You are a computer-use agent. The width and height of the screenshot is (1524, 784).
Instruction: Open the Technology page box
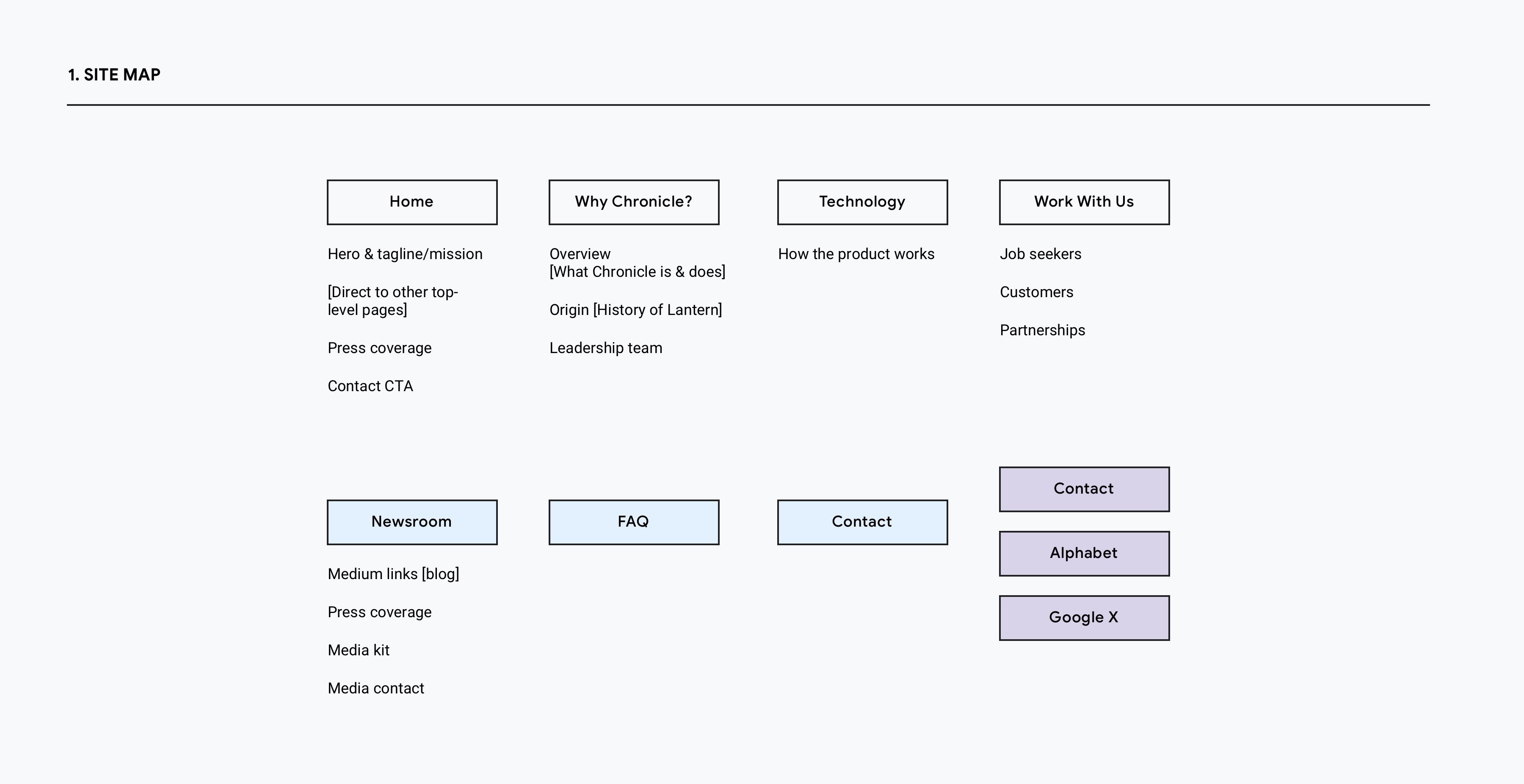862,202
